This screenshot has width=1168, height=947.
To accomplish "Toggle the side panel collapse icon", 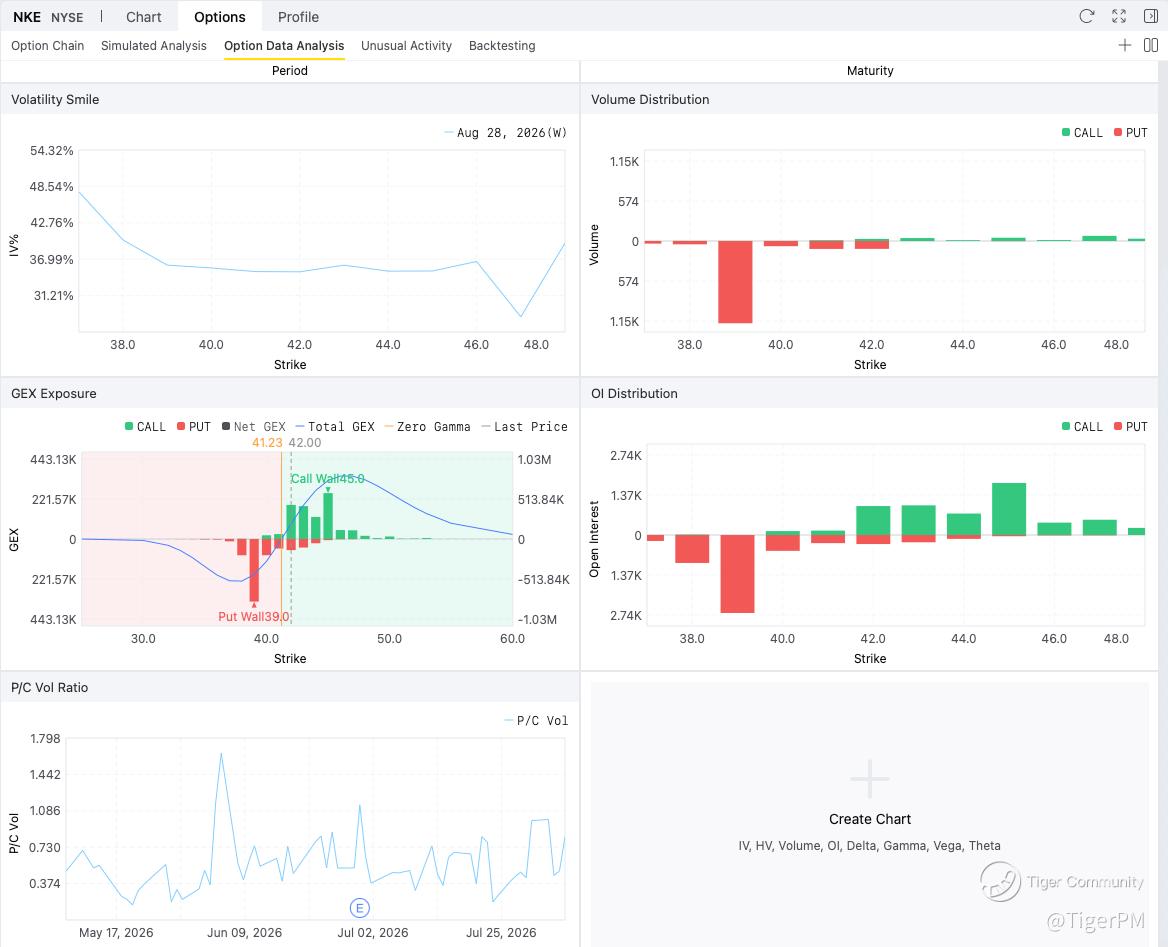I will click(1151, 16).
